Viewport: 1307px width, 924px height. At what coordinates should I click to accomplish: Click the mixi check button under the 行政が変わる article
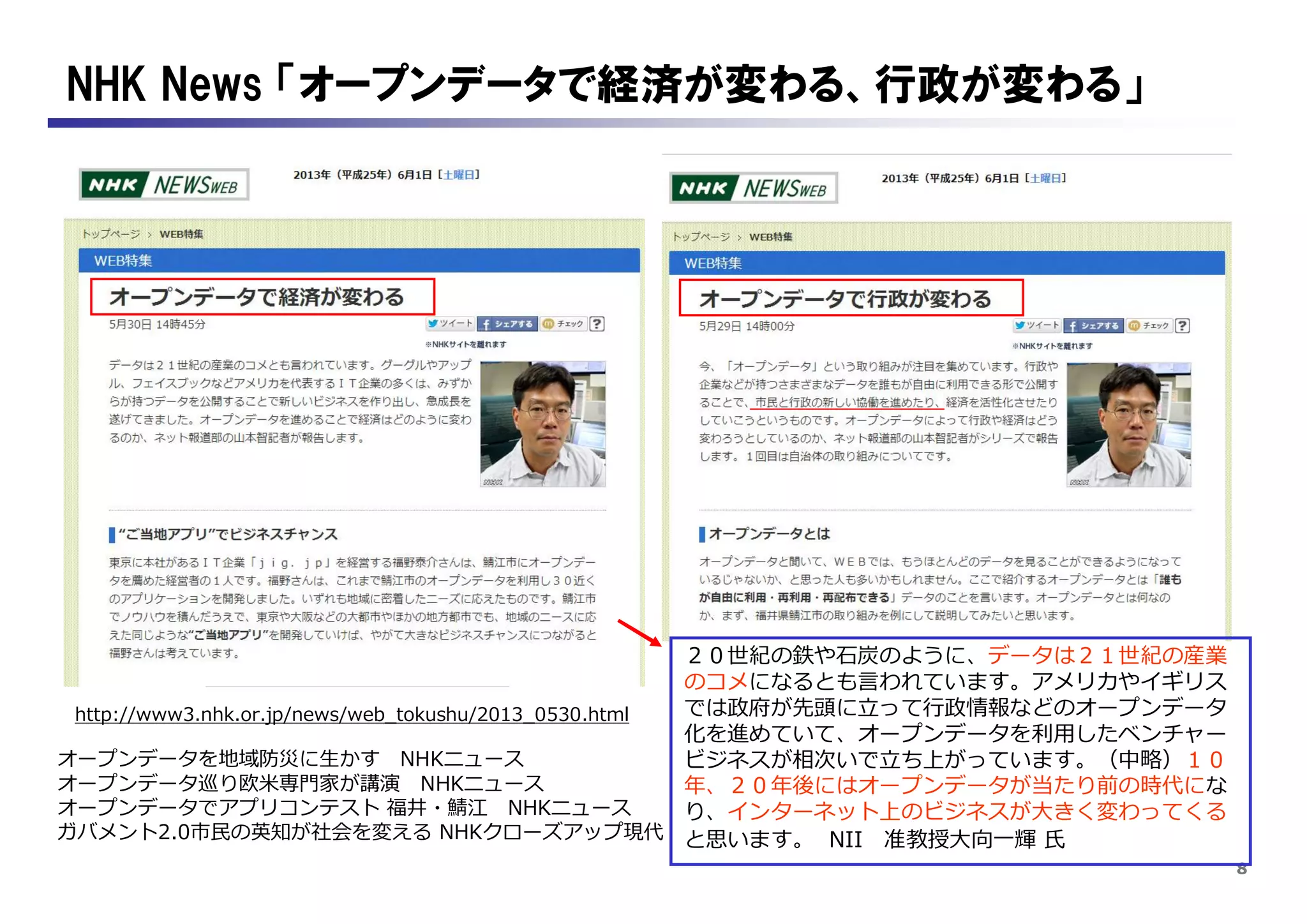(x=1149, y=325)
